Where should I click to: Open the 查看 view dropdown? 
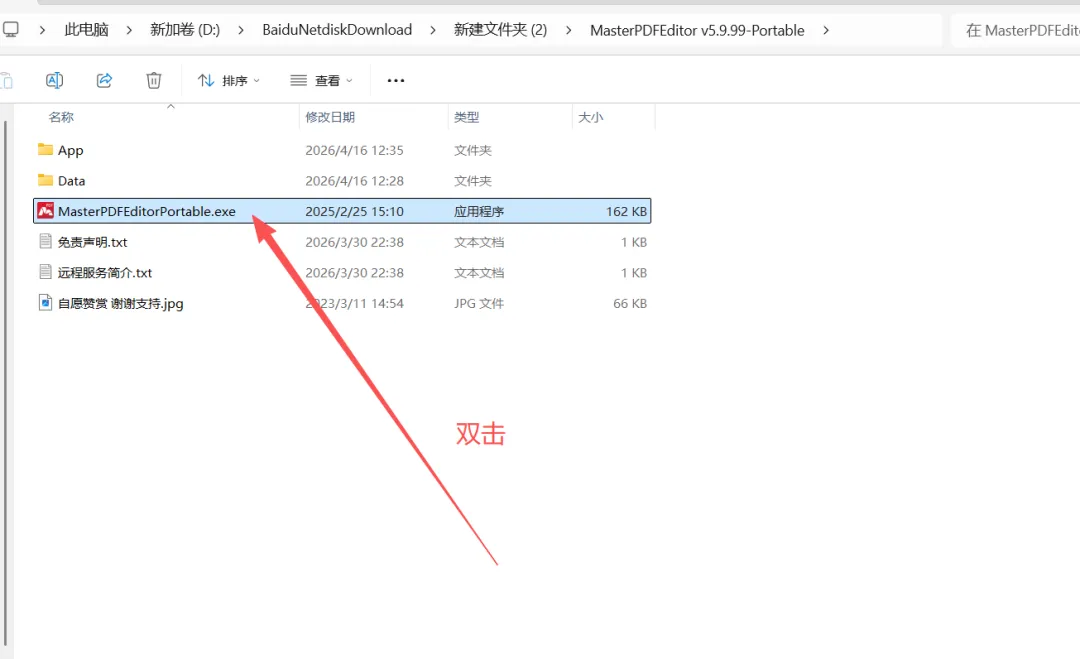click(x=321, y=81)
